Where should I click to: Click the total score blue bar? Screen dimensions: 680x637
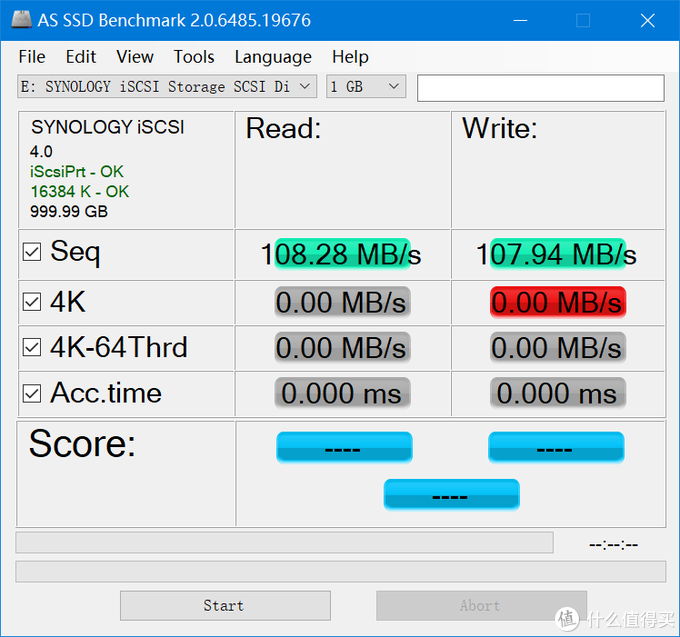451,495
